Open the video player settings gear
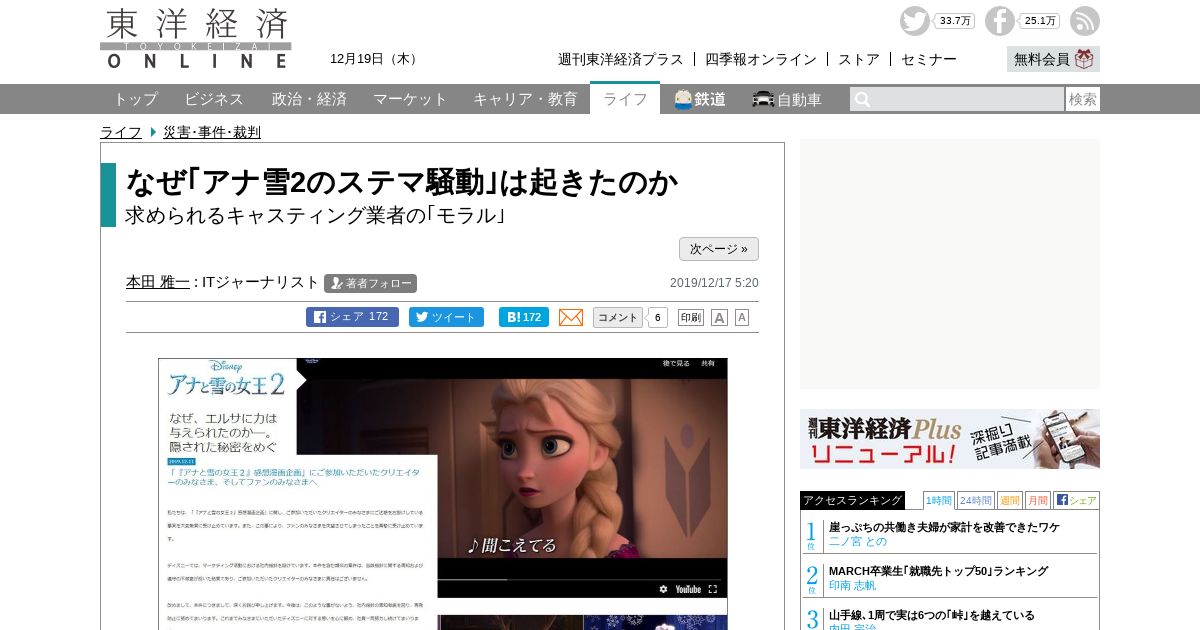Screen dimensions: 1200x630 662,589
